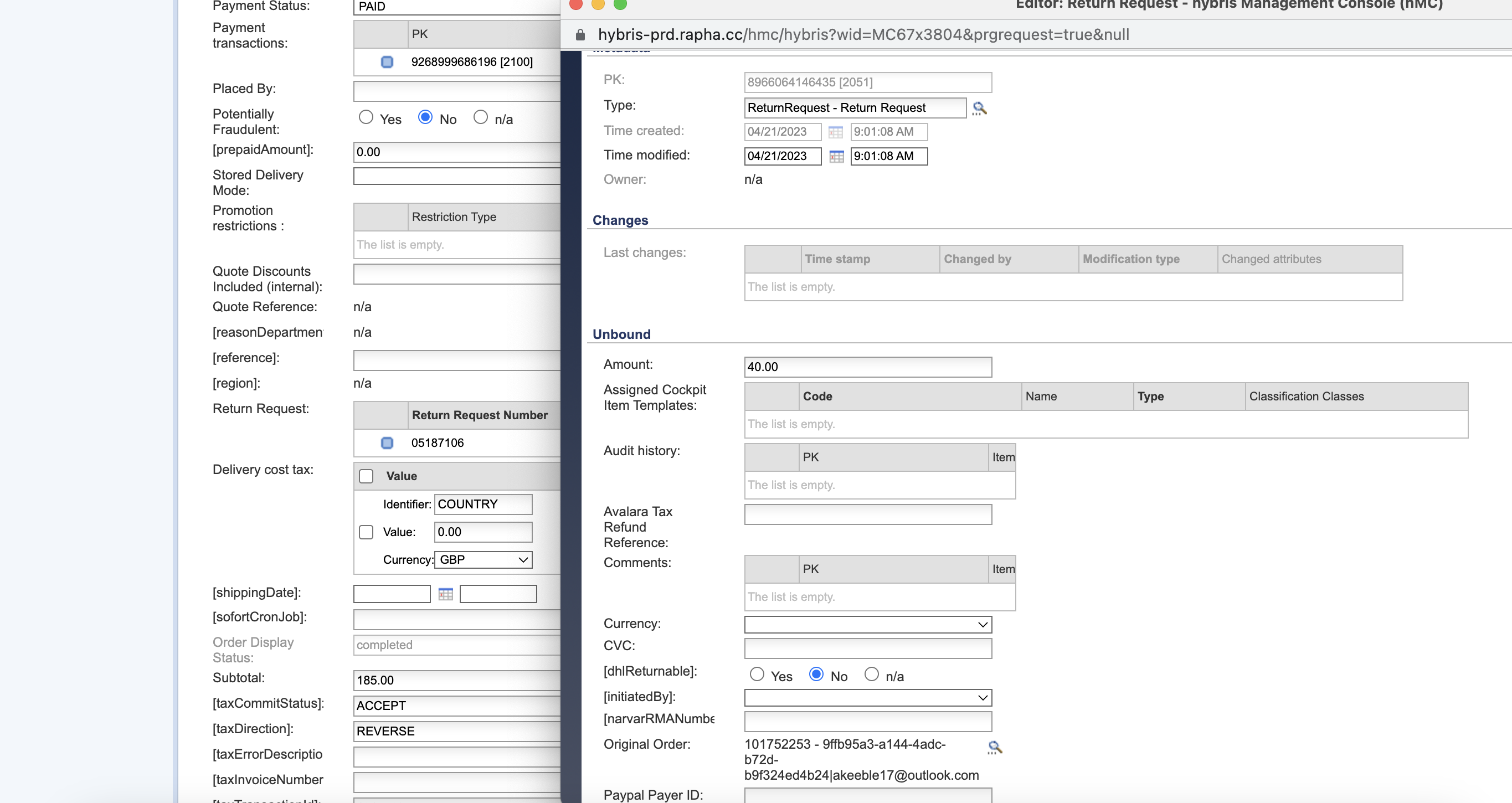Viewport: 1512px width, 803px height.
Task: Open calendar picker for Time created
Action: pyautogui.click(x=835, y=132)
